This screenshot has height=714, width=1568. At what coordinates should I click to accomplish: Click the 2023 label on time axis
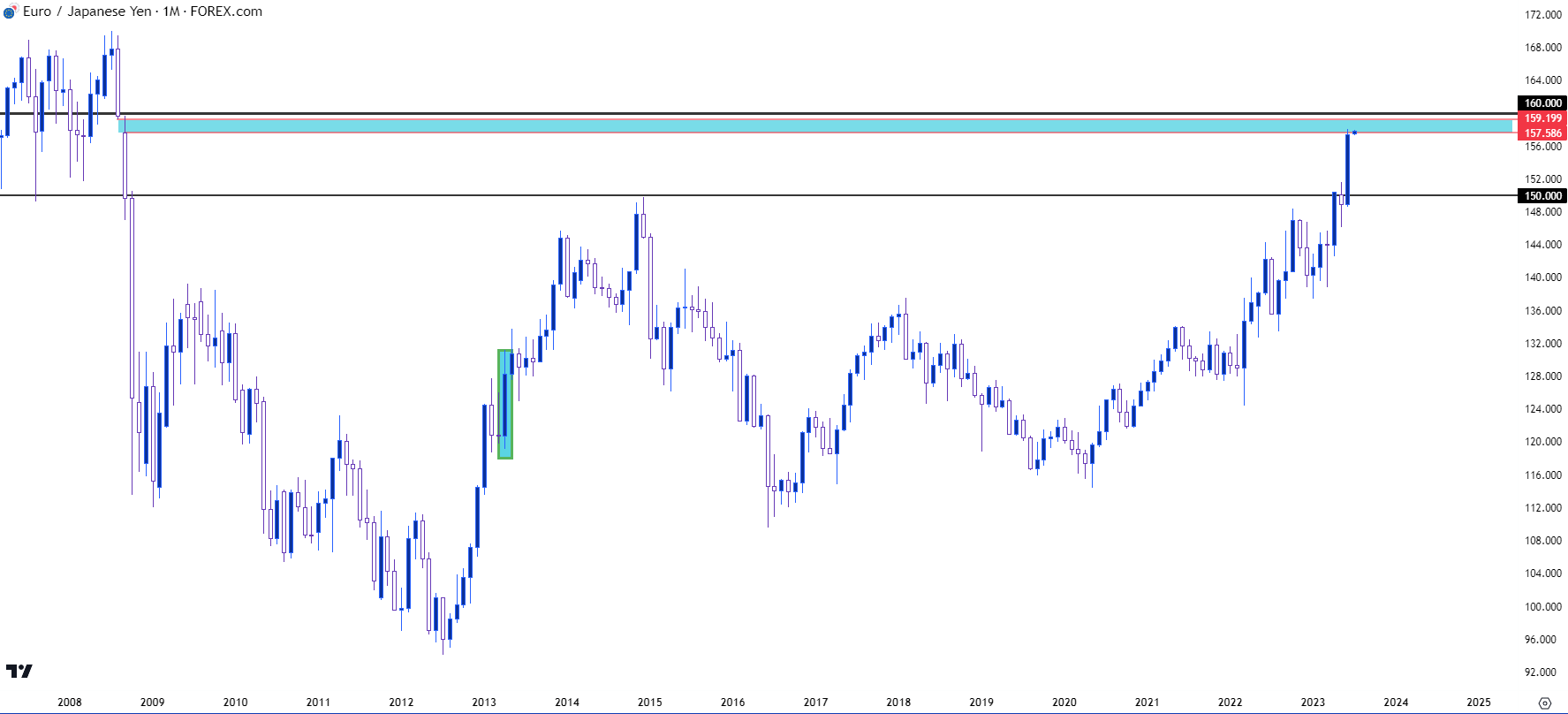[x=1314, y=703]
